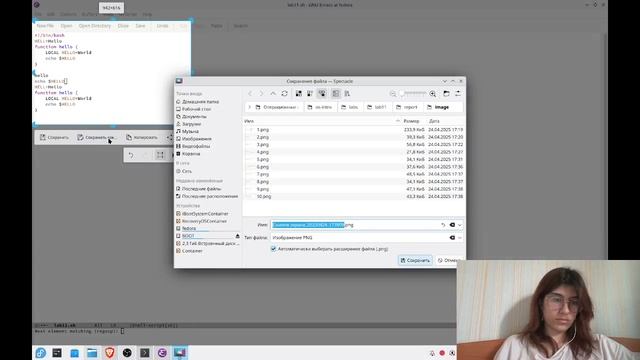640x360 pixels.
Task: Go back in the save dialog navigation
Action: [x=250, y=93]
